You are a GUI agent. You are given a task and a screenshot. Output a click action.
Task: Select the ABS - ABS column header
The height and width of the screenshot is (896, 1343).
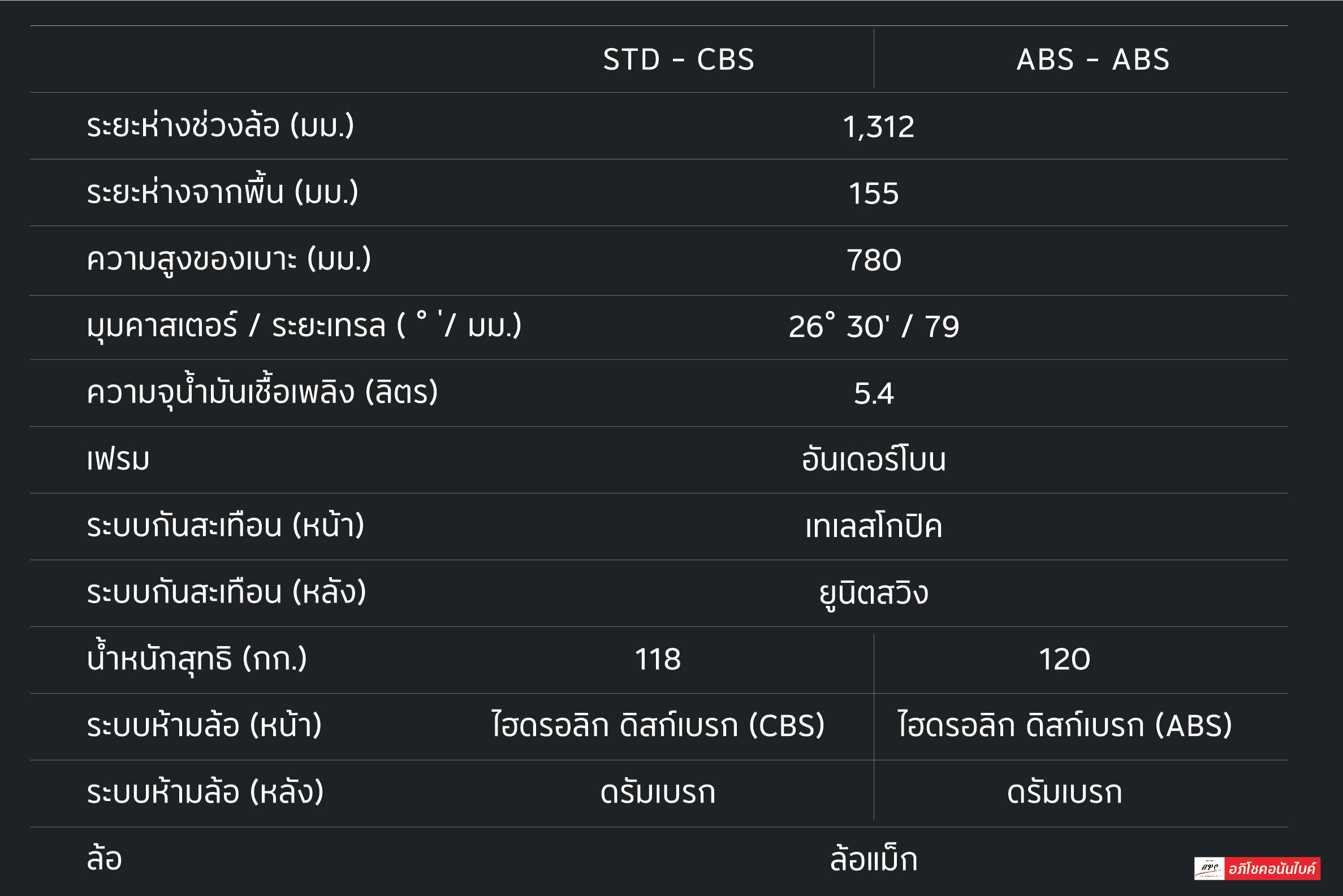(1092, 59)
